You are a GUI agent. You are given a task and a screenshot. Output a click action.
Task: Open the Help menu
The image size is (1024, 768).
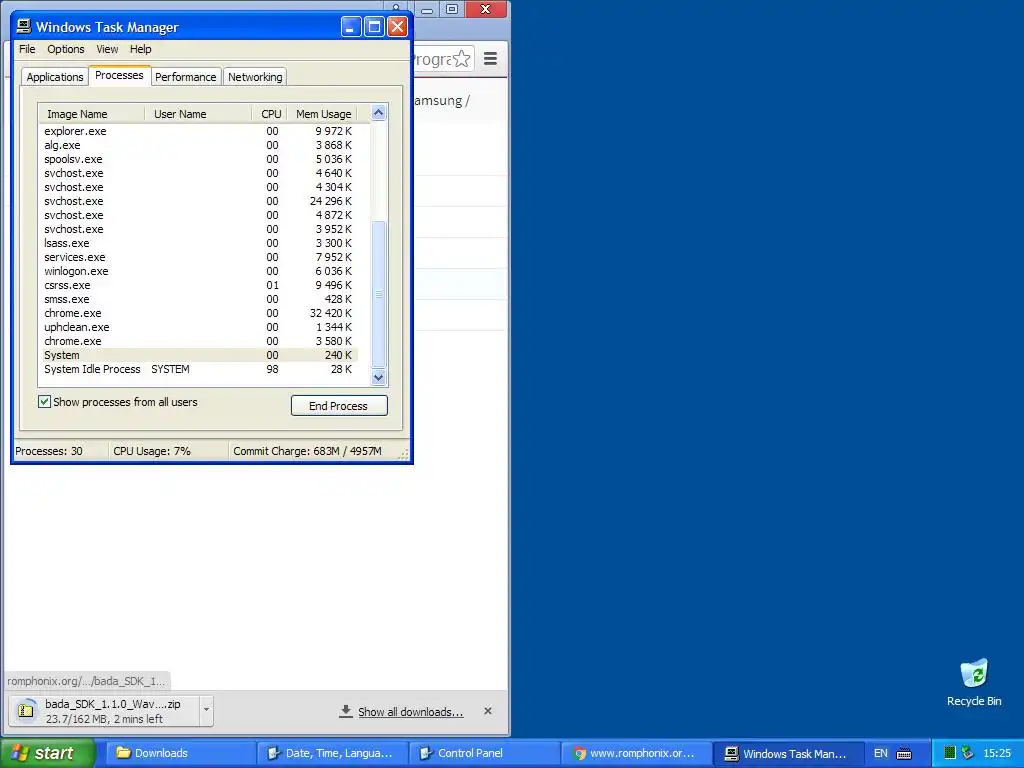point(140,49)
